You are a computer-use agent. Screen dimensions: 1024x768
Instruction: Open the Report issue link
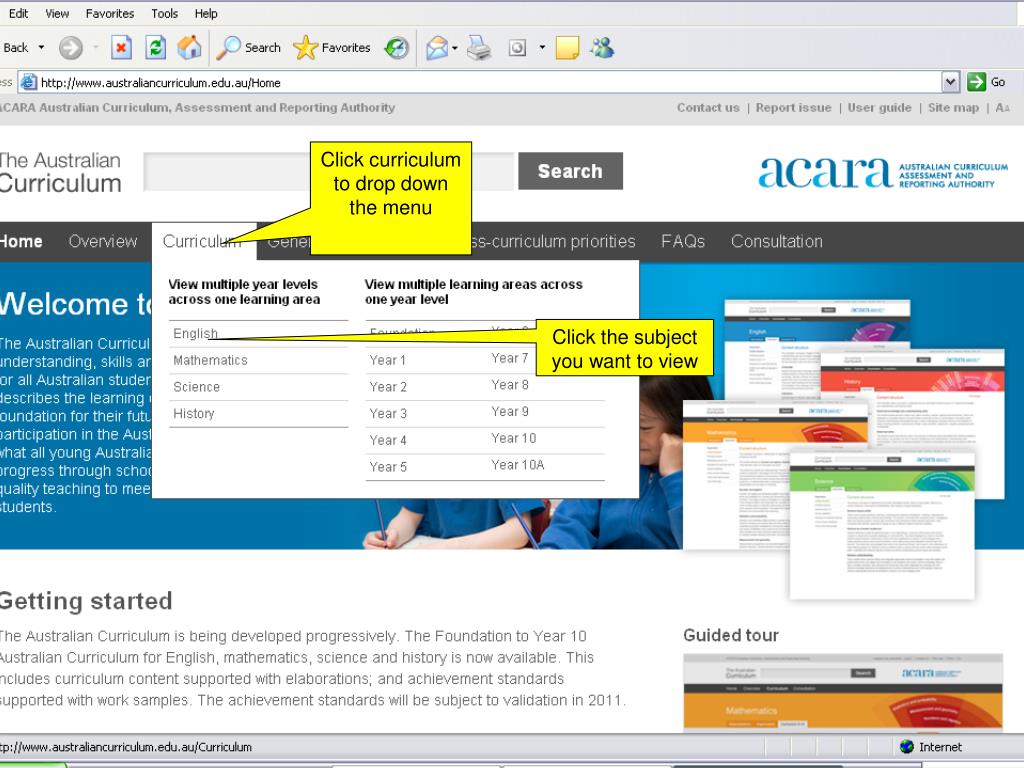pyautogui.click(x=793, y=108)
